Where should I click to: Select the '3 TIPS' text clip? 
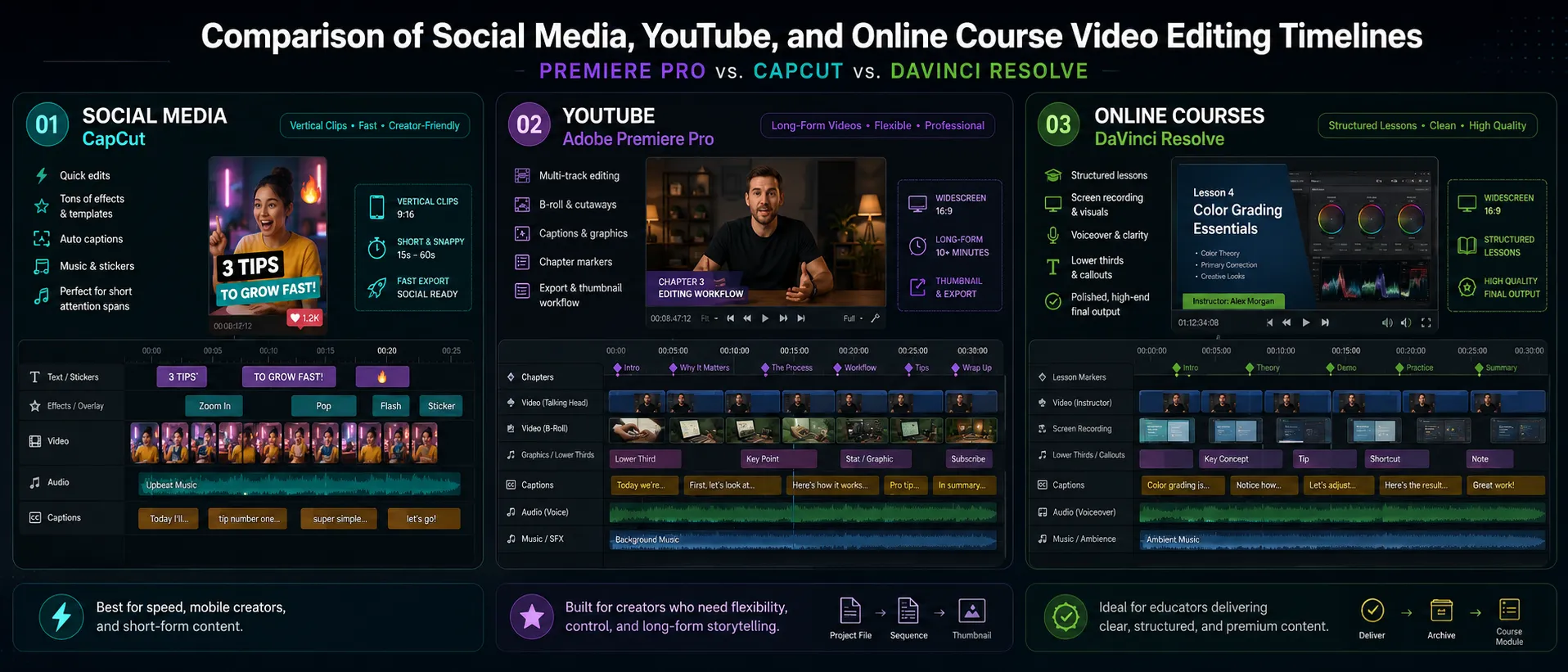click(x=182, y=377)
